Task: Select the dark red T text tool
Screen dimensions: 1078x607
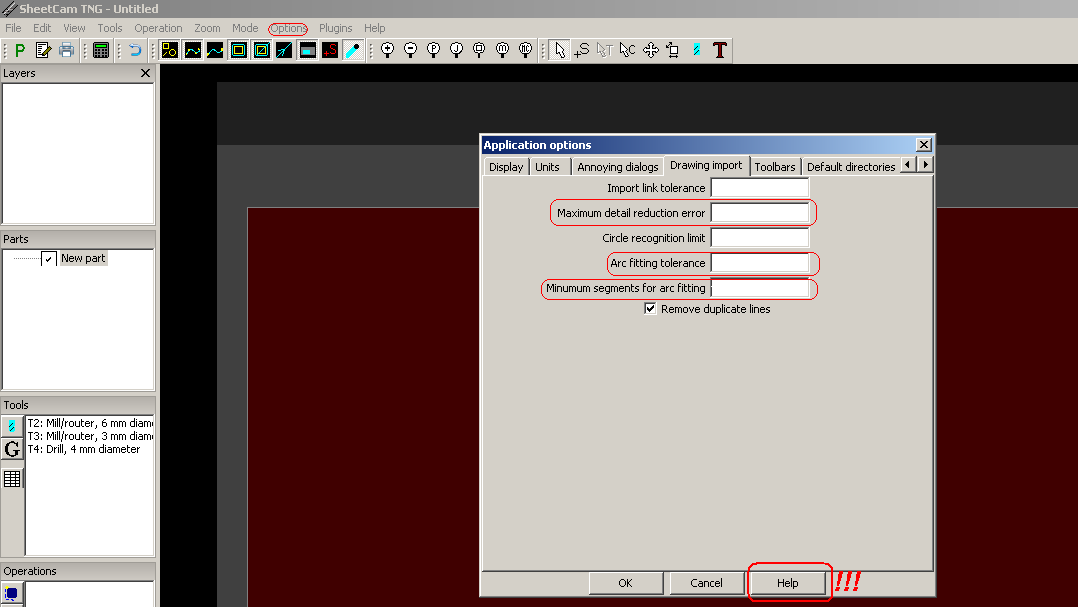Action: pos(720,50)
